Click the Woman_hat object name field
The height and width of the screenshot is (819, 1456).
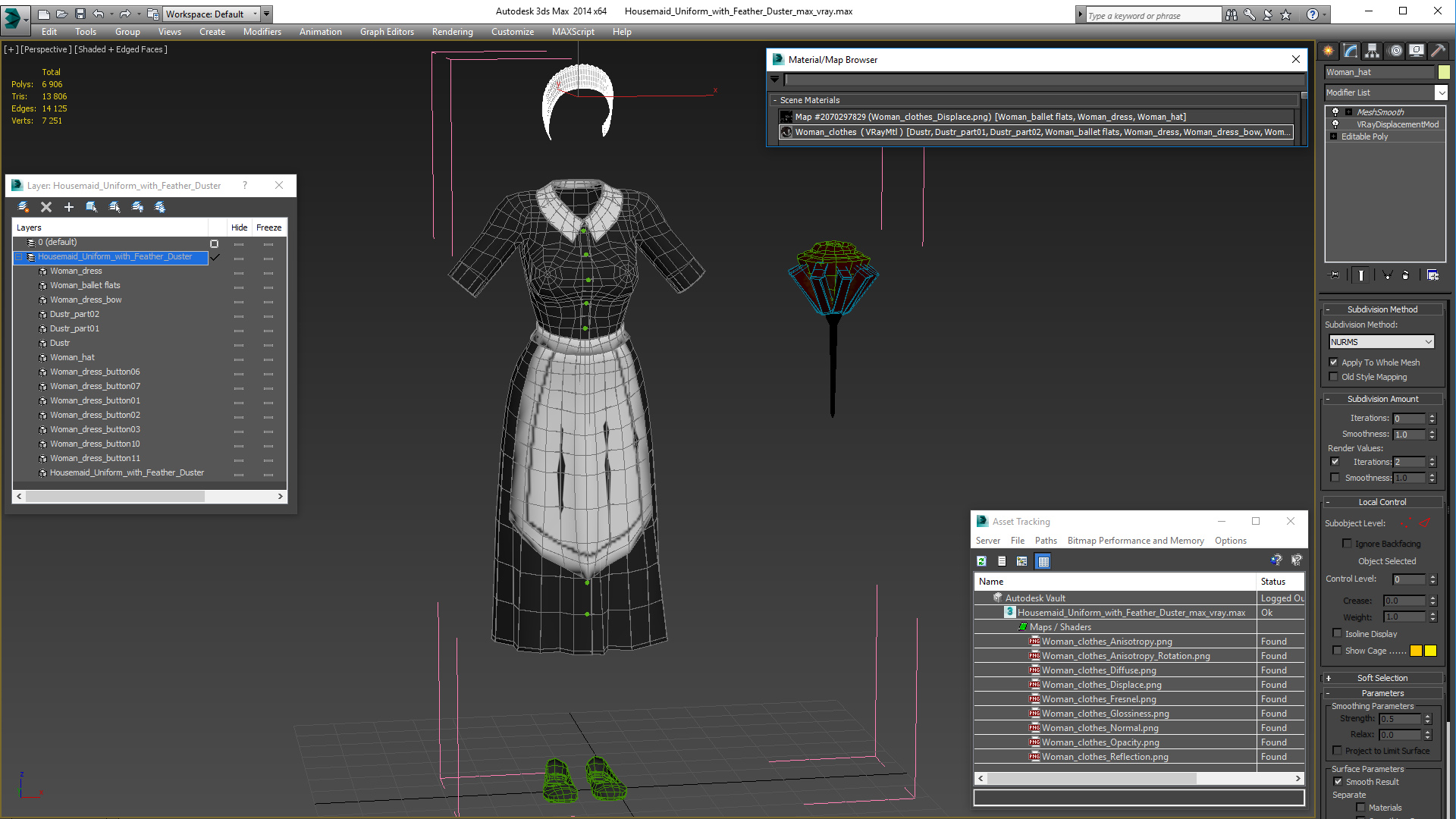[1379, 72]
